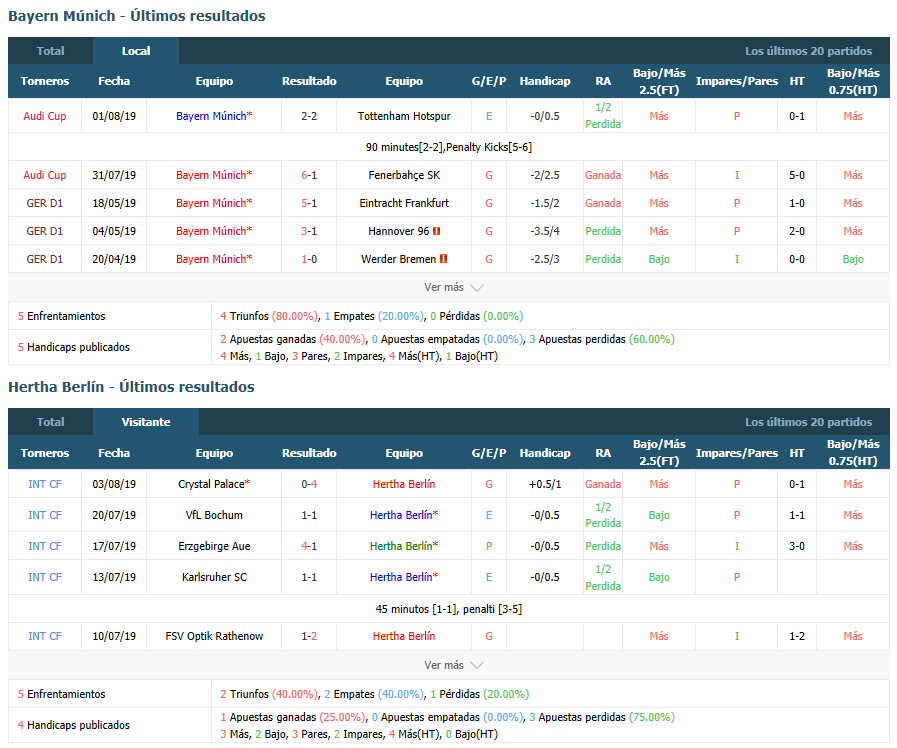897x748 pixels.
Task: Click the 6-1 result versus Fenerbahçe SK
Action: coord(309,175)
